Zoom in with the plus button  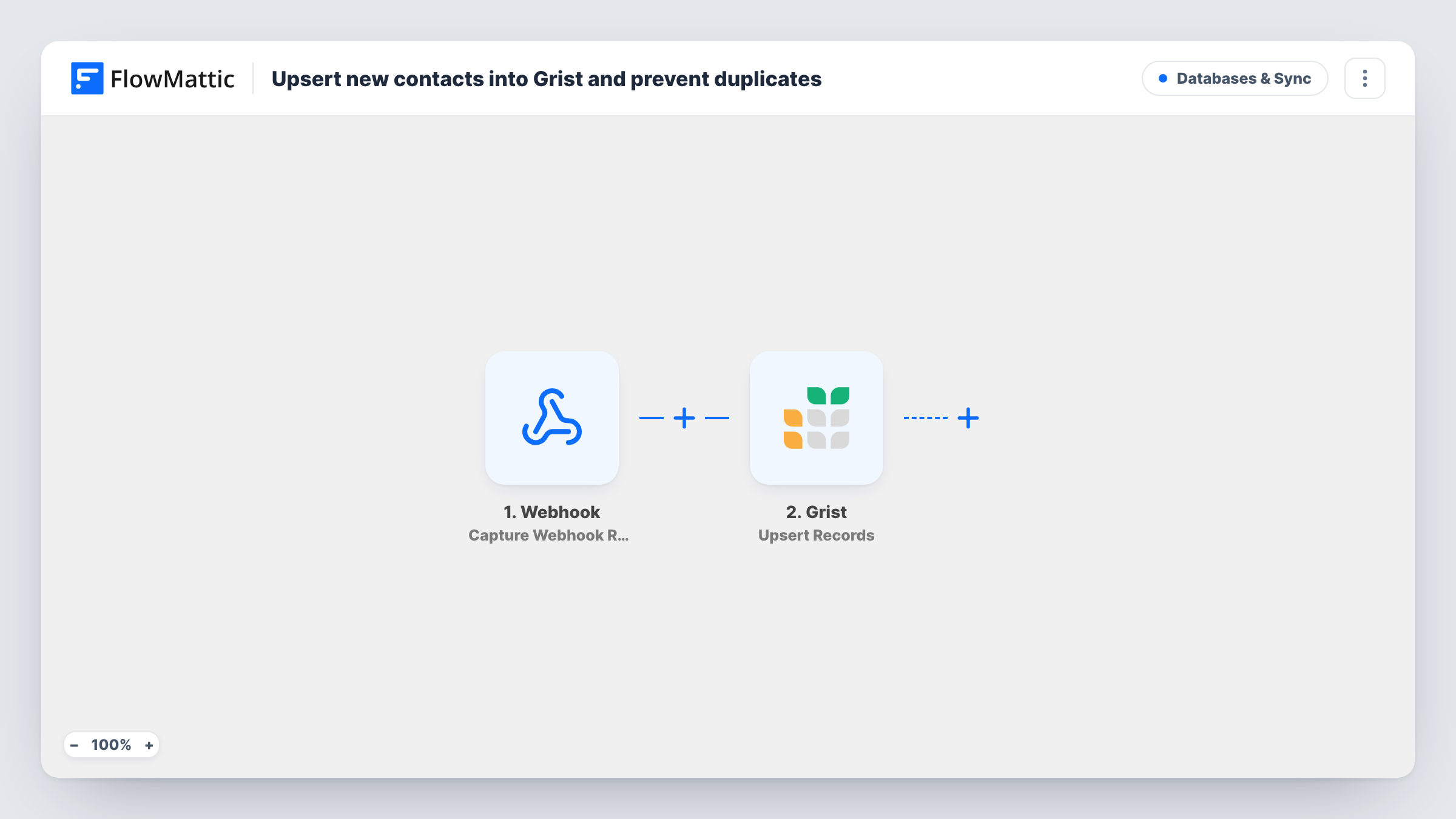149,745
